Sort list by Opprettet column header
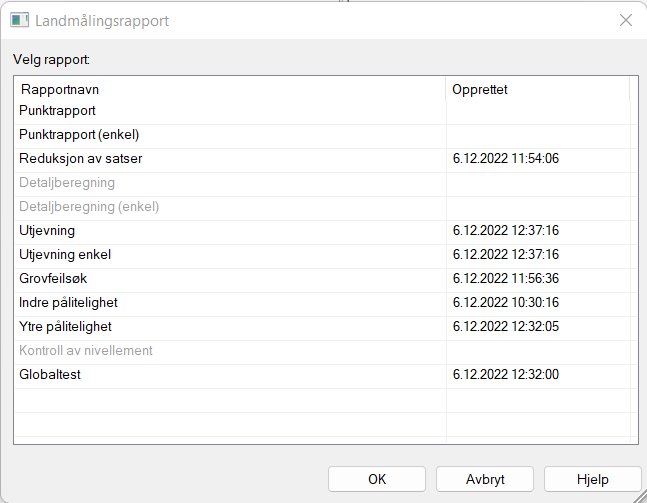647x503 pixels. [x=537, y=89]
